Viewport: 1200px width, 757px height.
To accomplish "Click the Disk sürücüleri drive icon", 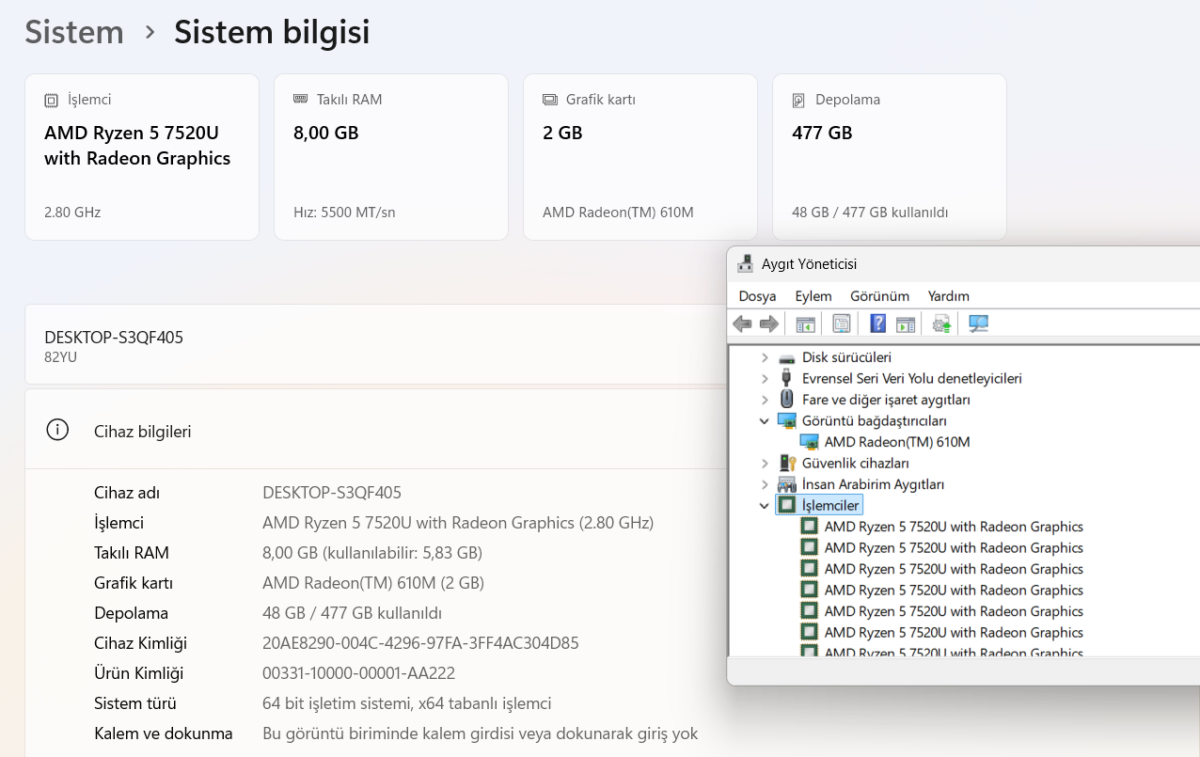I will [x=787, y=358].
